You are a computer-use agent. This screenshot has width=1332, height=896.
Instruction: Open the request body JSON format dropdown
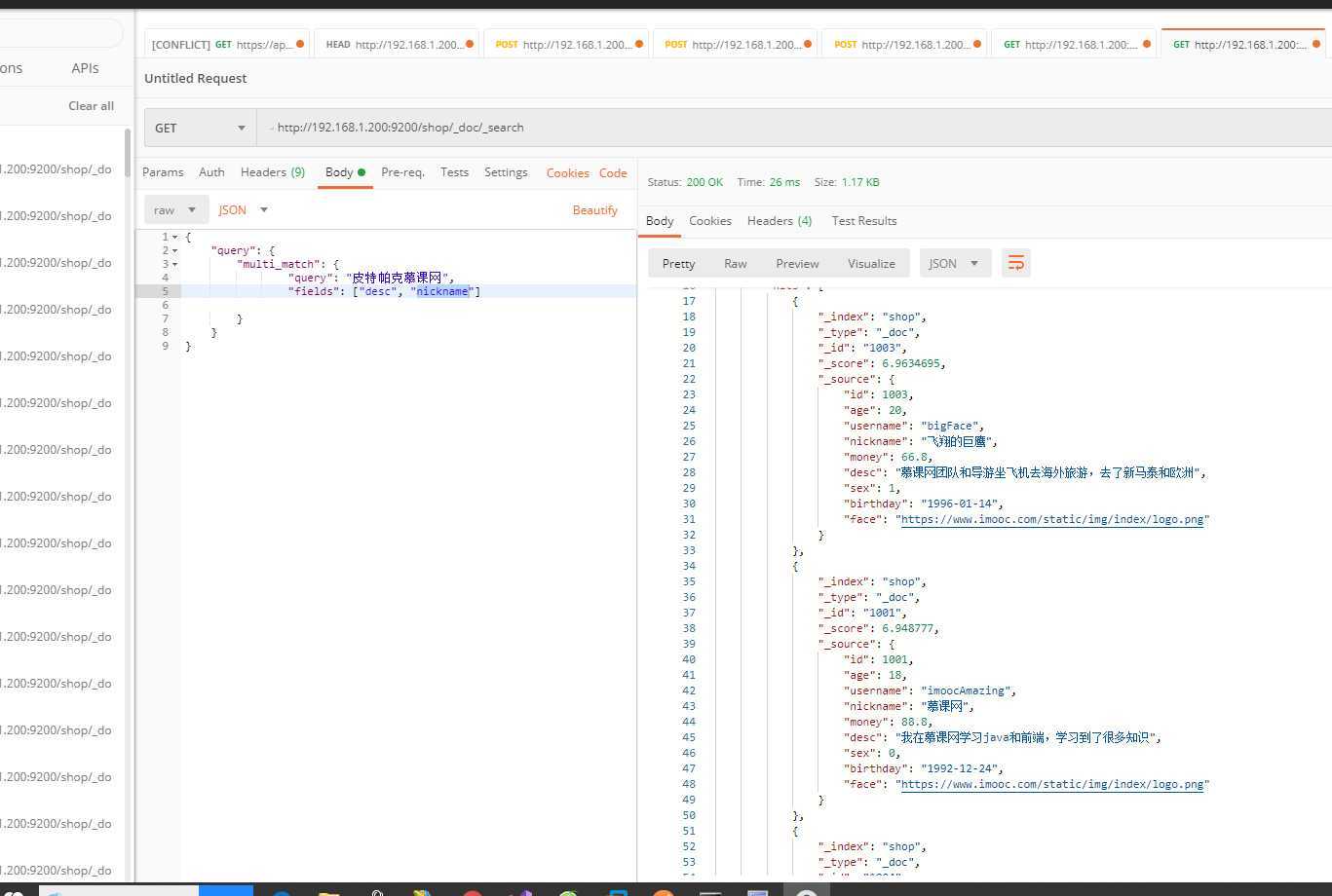click(244, 210)
